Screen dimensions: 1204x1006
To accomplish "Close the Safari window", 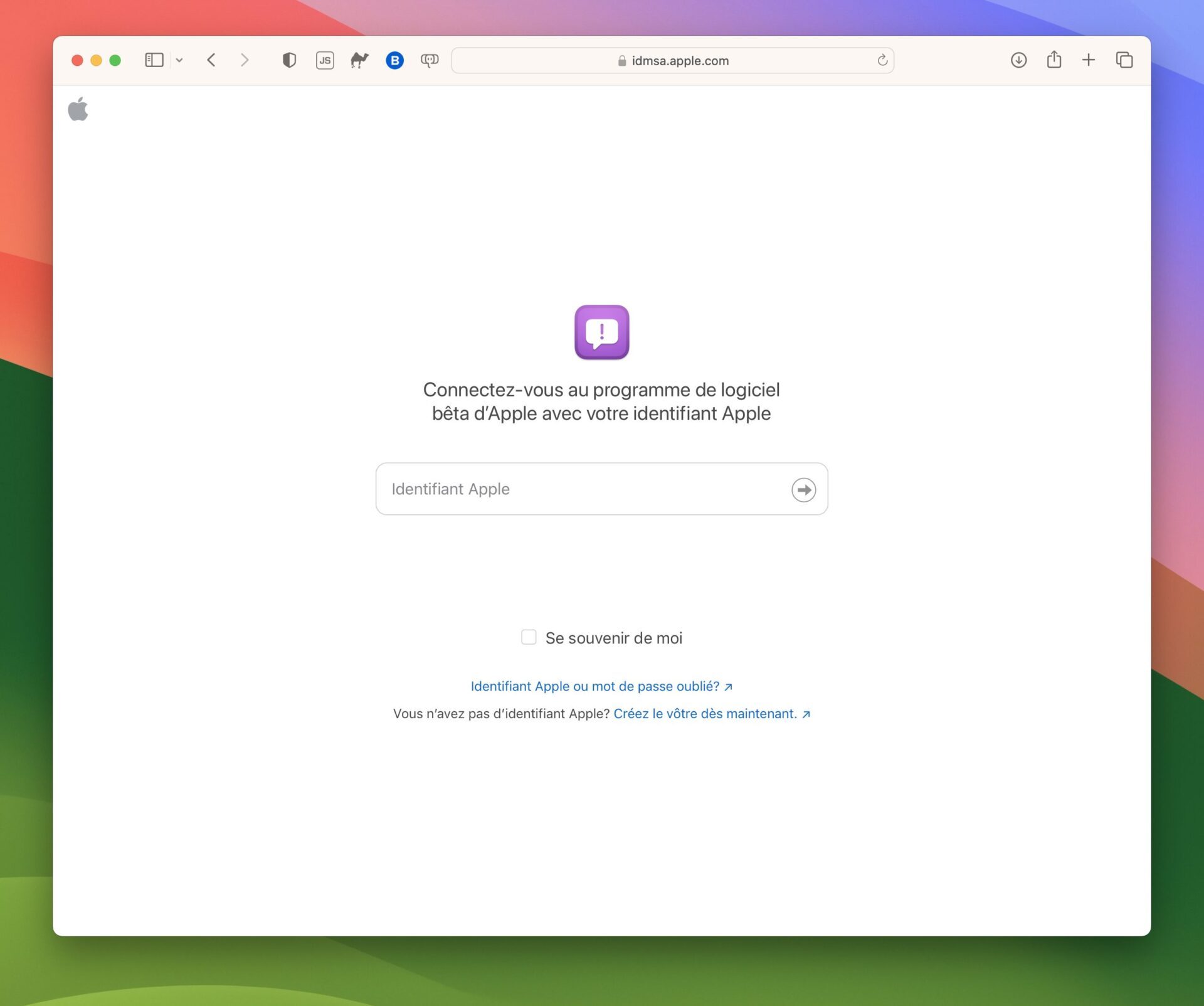I will pyautogui.click(x=77, y=60).
